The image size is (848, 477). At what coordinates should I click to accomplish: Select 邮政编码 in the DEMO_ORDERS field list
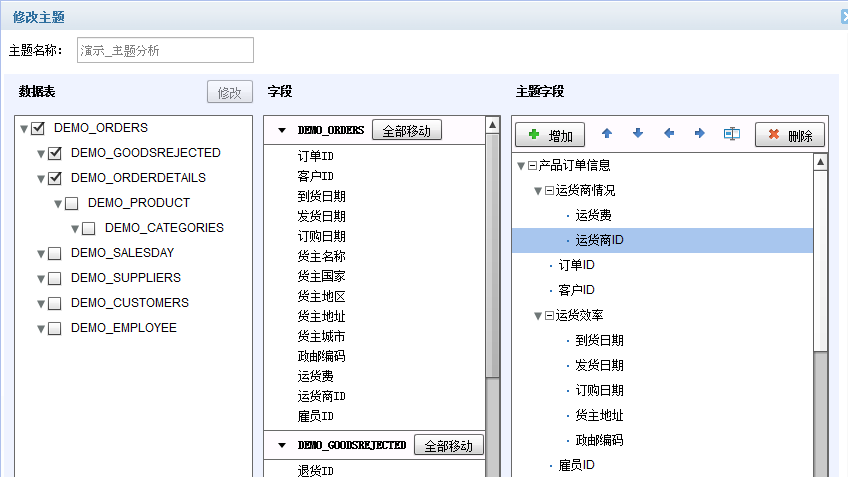pos(321,356)
